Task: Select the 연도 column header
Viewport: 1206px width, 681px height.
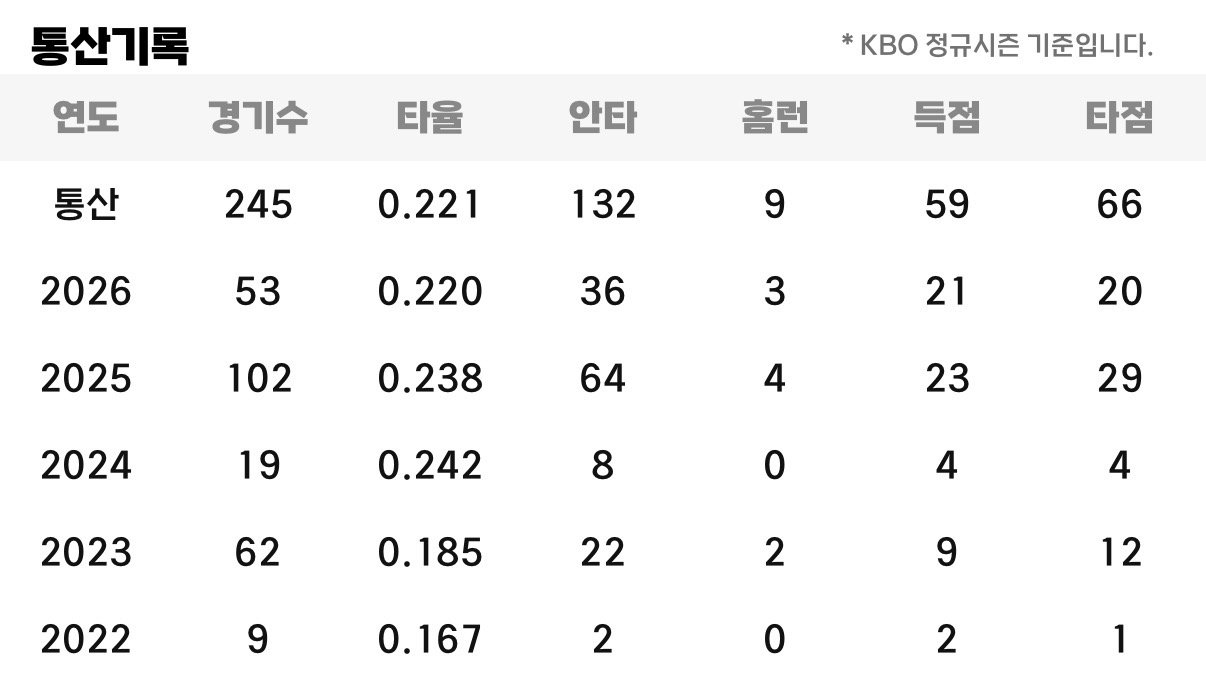Action: (x=86, y=118)
